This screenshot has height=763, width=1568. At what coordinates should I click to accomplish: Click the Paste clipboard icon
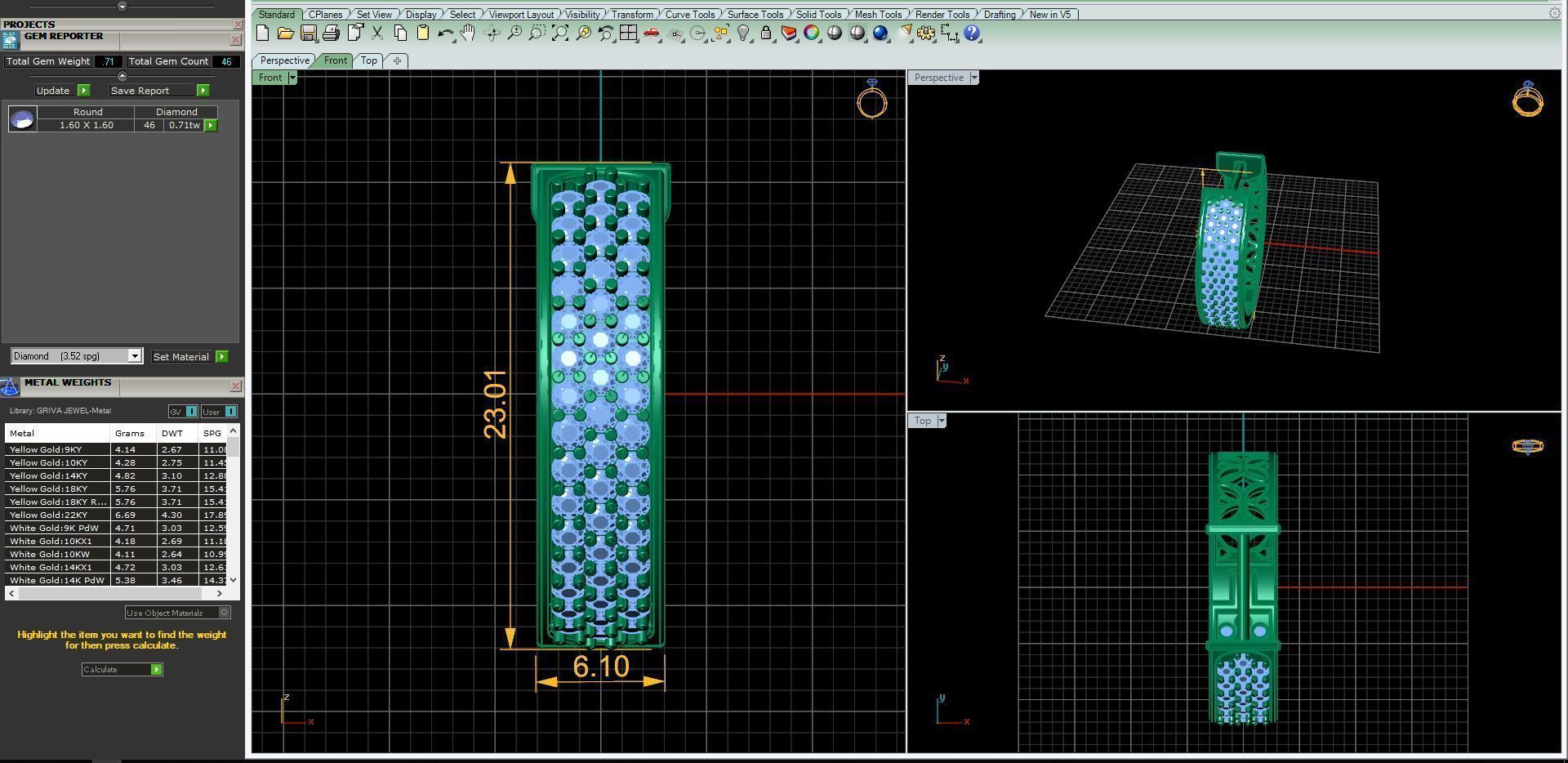click(x=423, y=33)
